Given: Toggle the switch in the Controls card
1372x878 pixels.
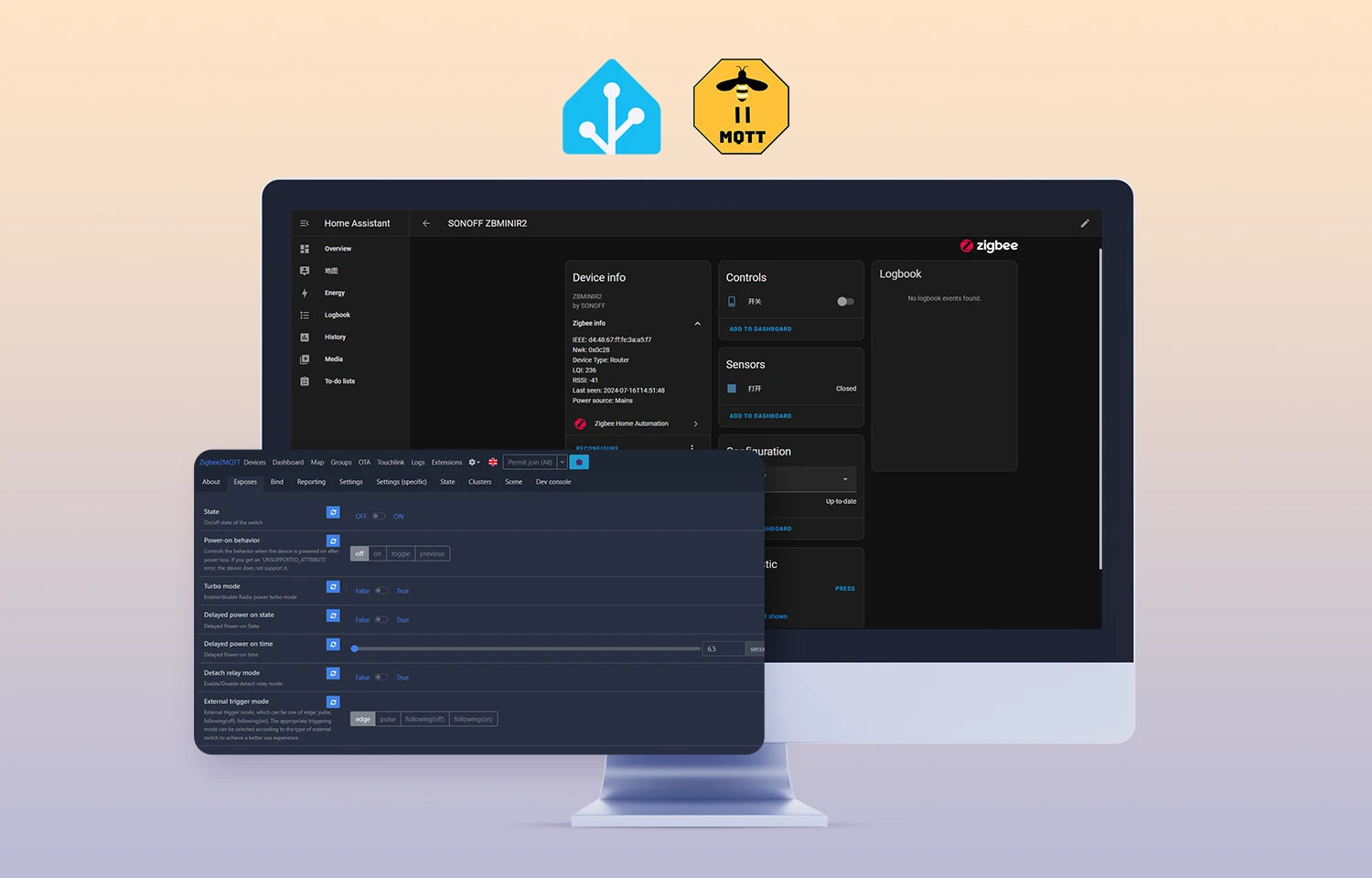Looking at the screenshot, I should [845, 302].
